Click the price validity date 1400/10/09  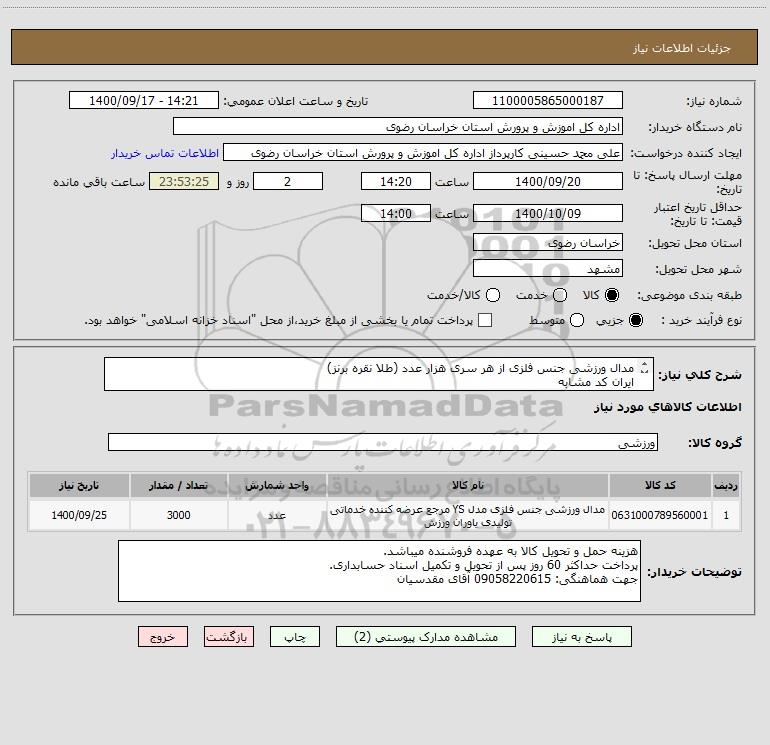tap(548, 213)
